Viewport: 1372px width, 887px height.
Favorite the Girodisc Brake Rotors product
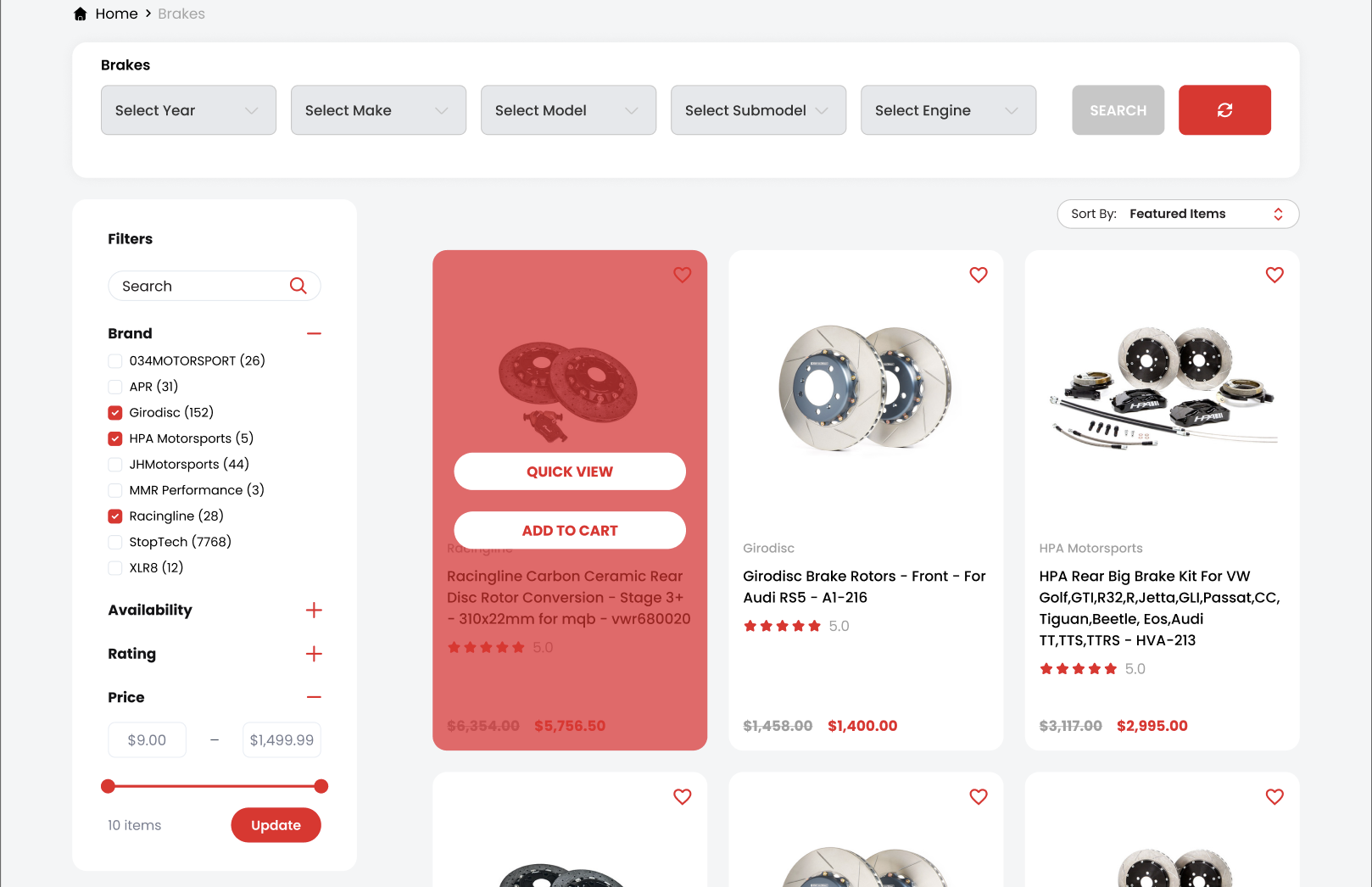point(979,275)
